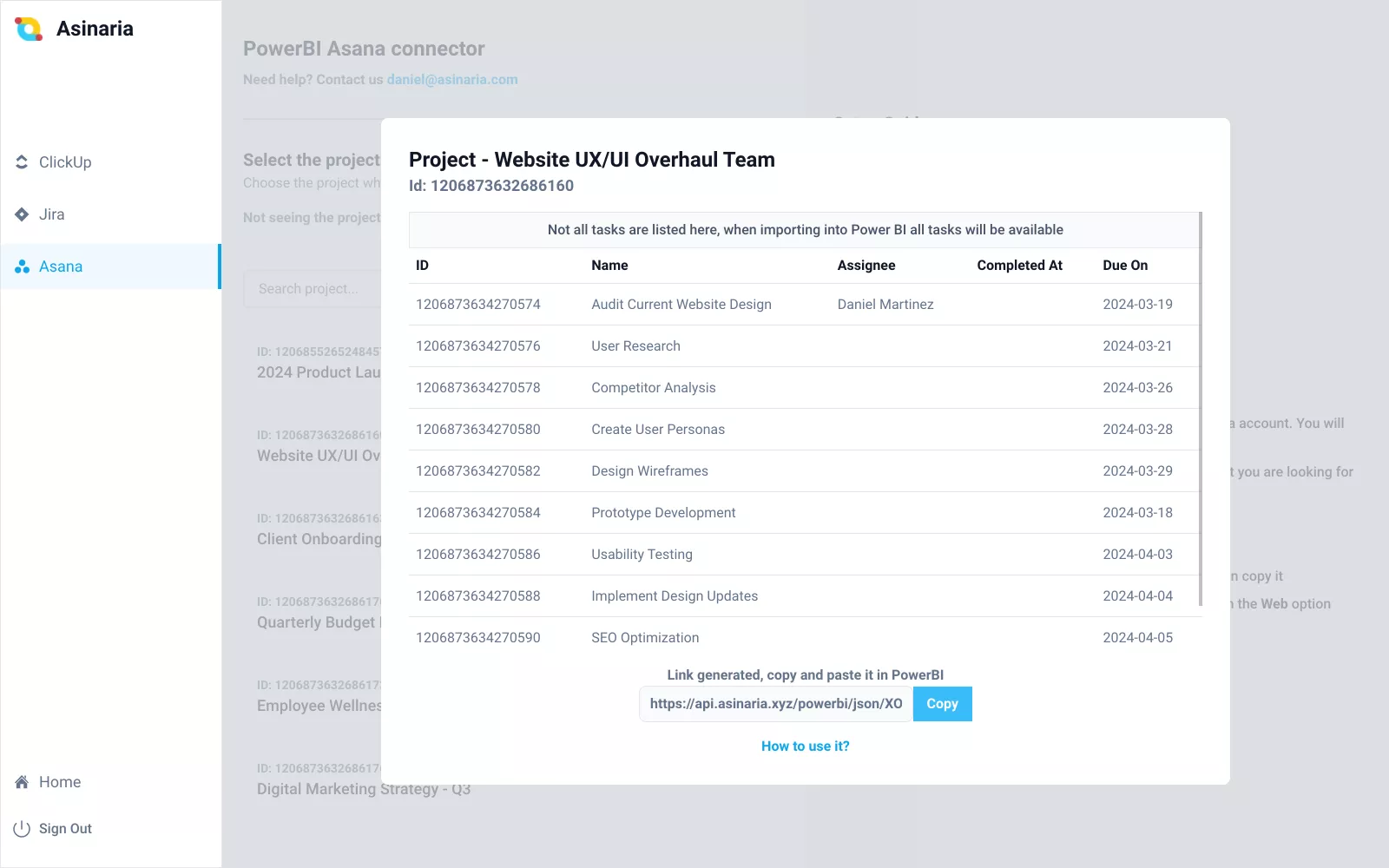
Task: Click the daniel@asinaria.com email link
Action: pyautogui.click(x=451, y=80)
